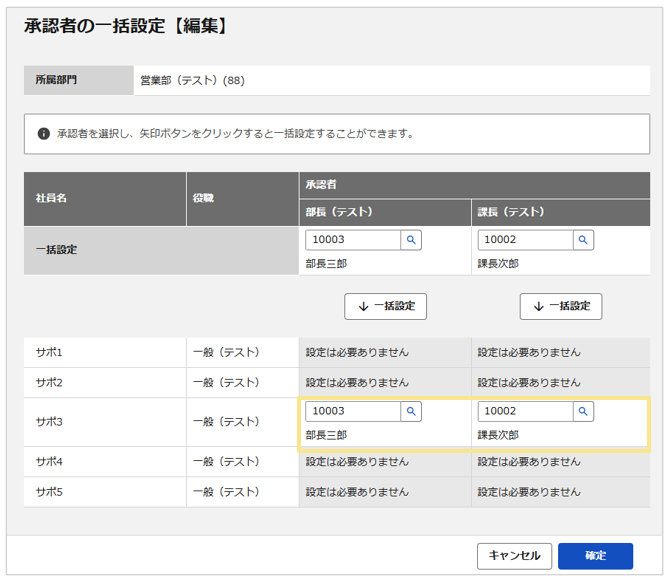Screen dimensions: 669x584
Task: Click the 承認者 header
Action: (321, 185)
